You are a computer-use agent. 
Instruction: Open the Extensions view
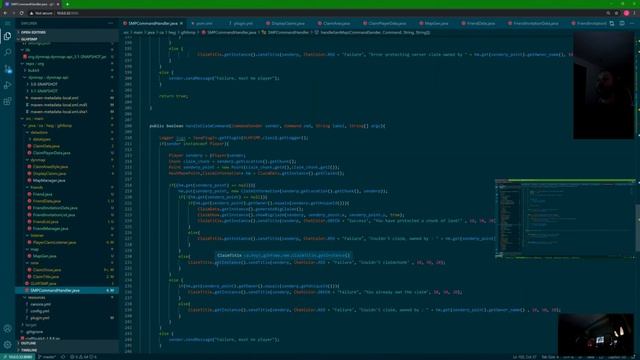[7, 101]
